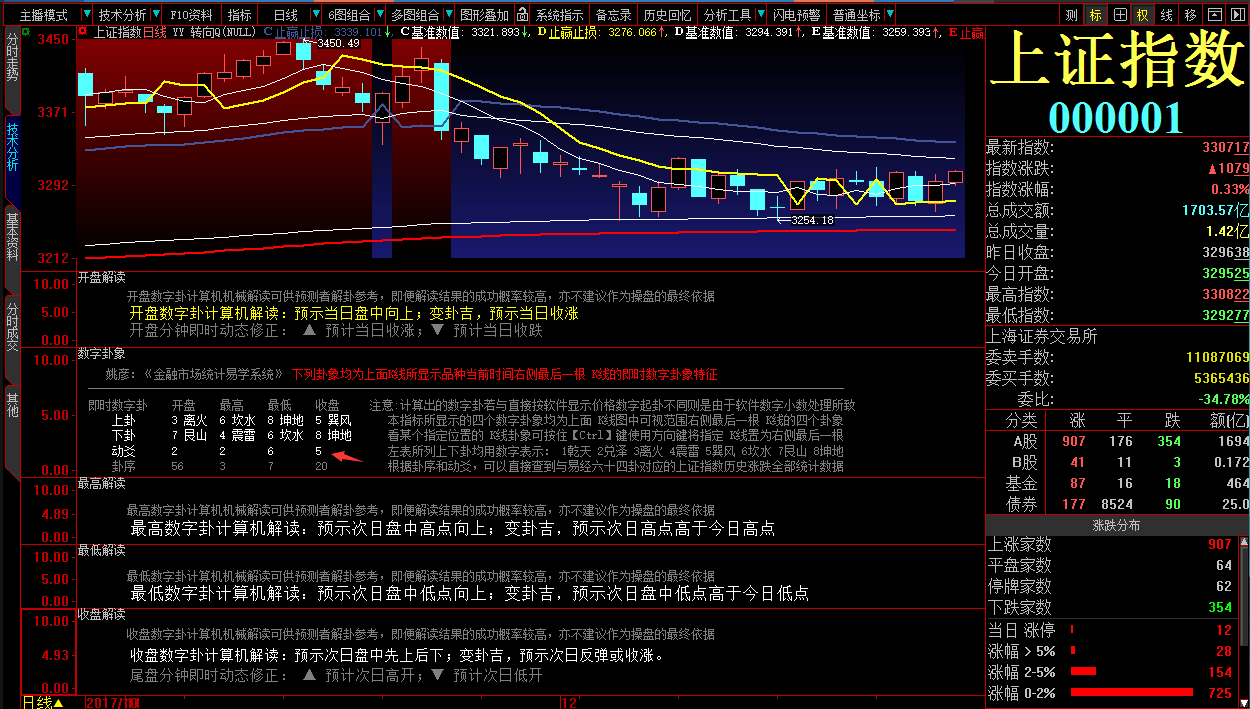Click the 技术分析 menu button
The height and width of the screenshot is (709, 1250).
[122, 15]
